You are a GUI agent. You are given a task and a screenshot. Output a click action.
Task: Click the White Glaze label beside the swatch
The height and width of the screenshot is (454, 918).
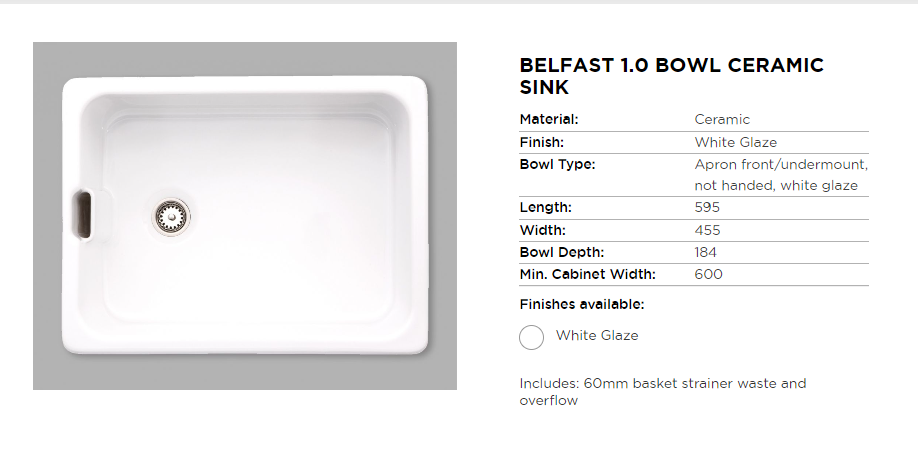tap(597, 336)
